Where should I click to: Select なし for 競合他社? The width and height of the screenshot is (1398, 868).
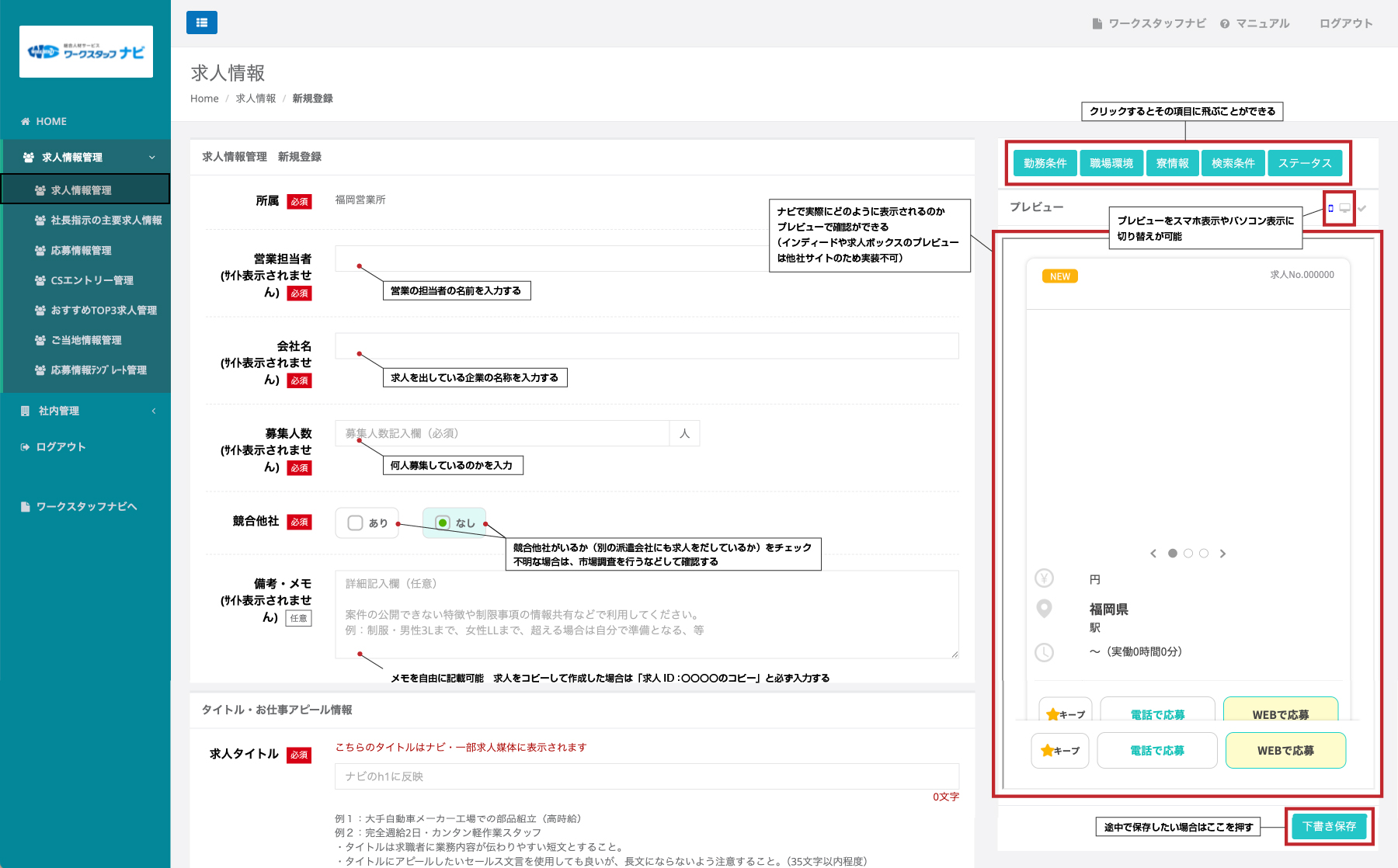point(443,523)
